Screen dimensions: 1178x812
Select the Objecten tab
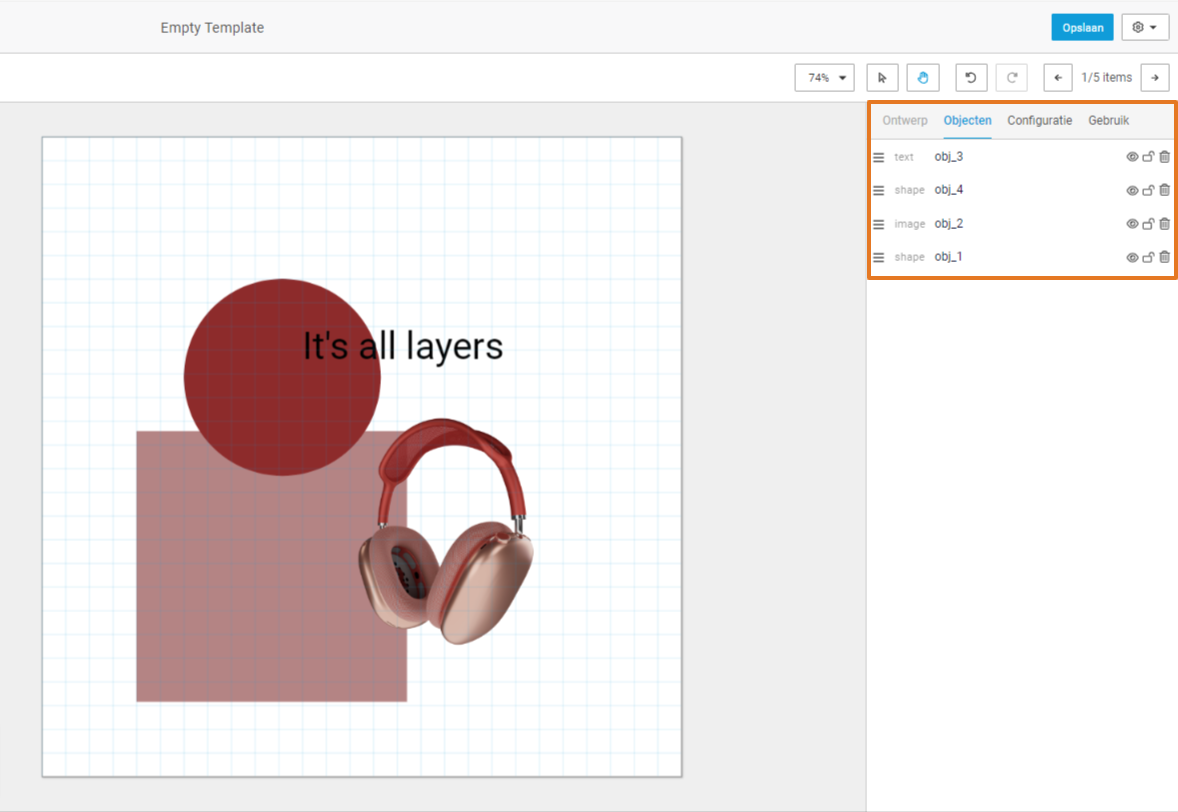tap(968, 120)
